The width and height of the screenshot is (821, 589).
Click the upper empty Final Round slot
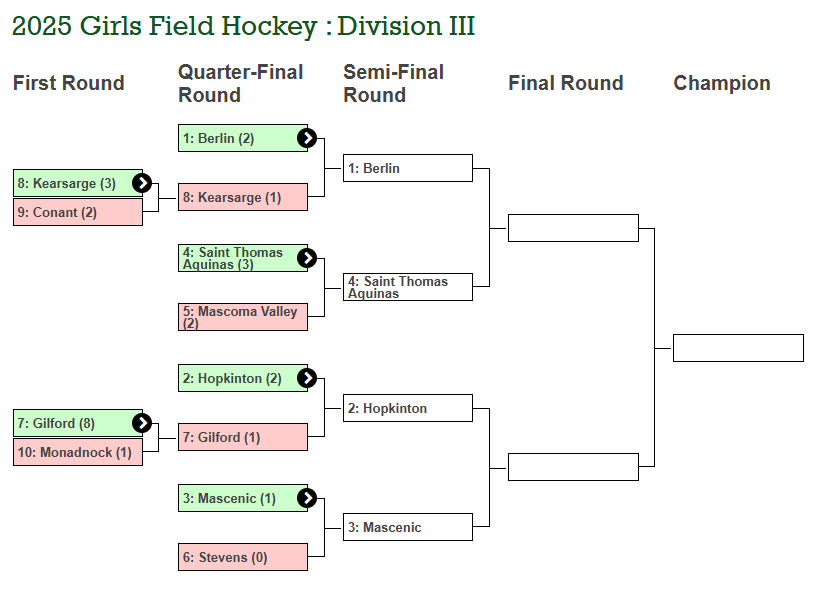pos(573,228)
